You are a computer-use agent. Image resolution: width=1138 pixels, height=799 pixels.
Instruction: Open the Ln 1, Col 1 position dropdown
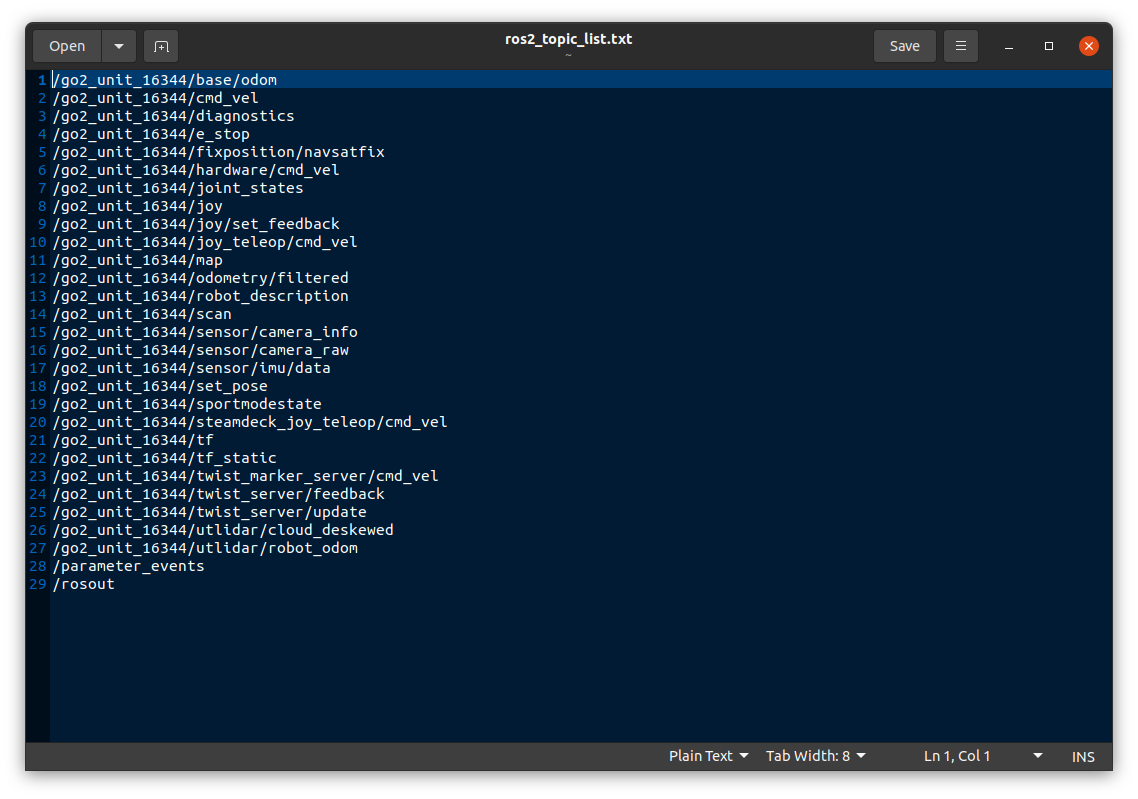coord(983,756)
